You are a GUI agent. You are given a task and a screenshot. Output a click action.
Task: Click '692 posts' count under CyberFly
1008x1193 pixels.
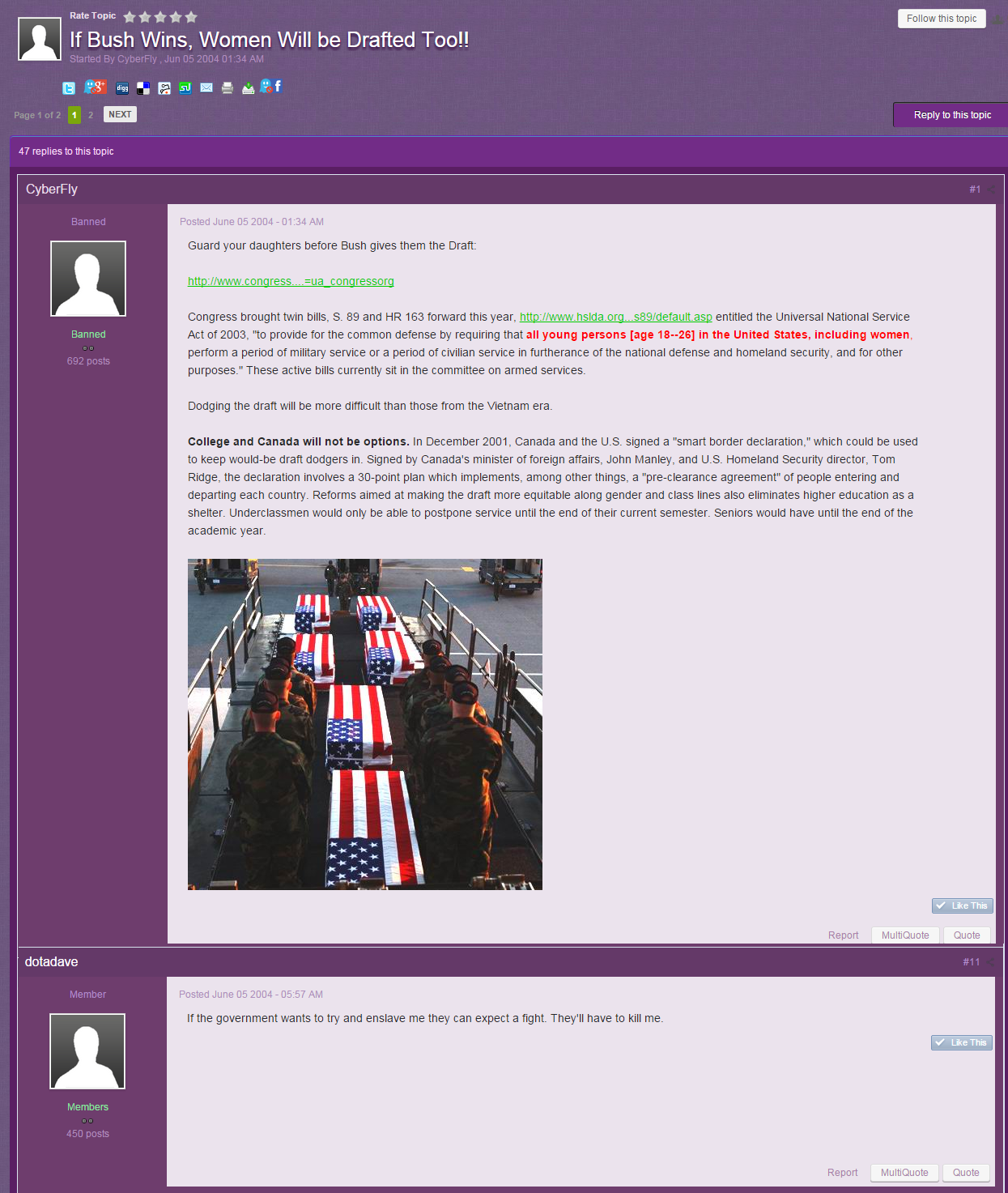(x=88, y=361)
